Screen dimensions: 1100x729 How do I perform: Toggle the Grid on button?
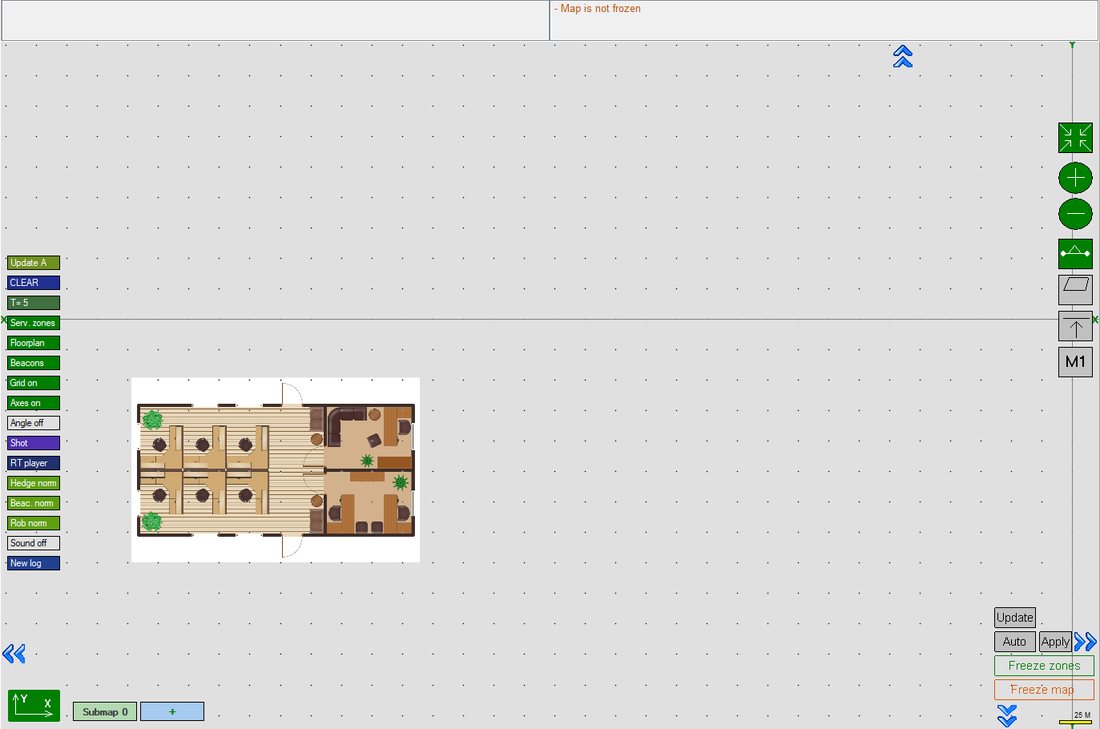point(34,383)
